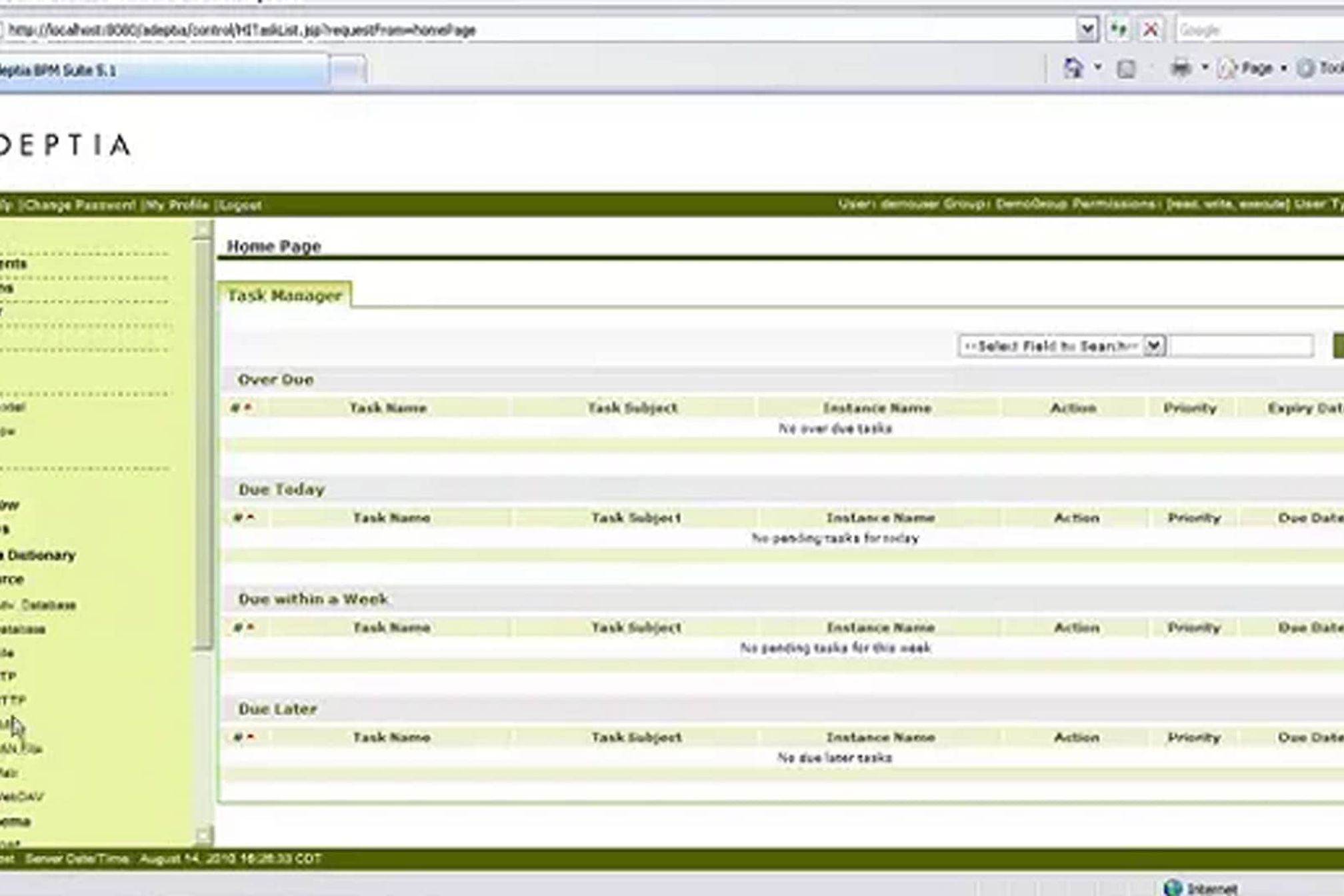
Task: Click the Tools gear icon
Action: coord(1305,68)
